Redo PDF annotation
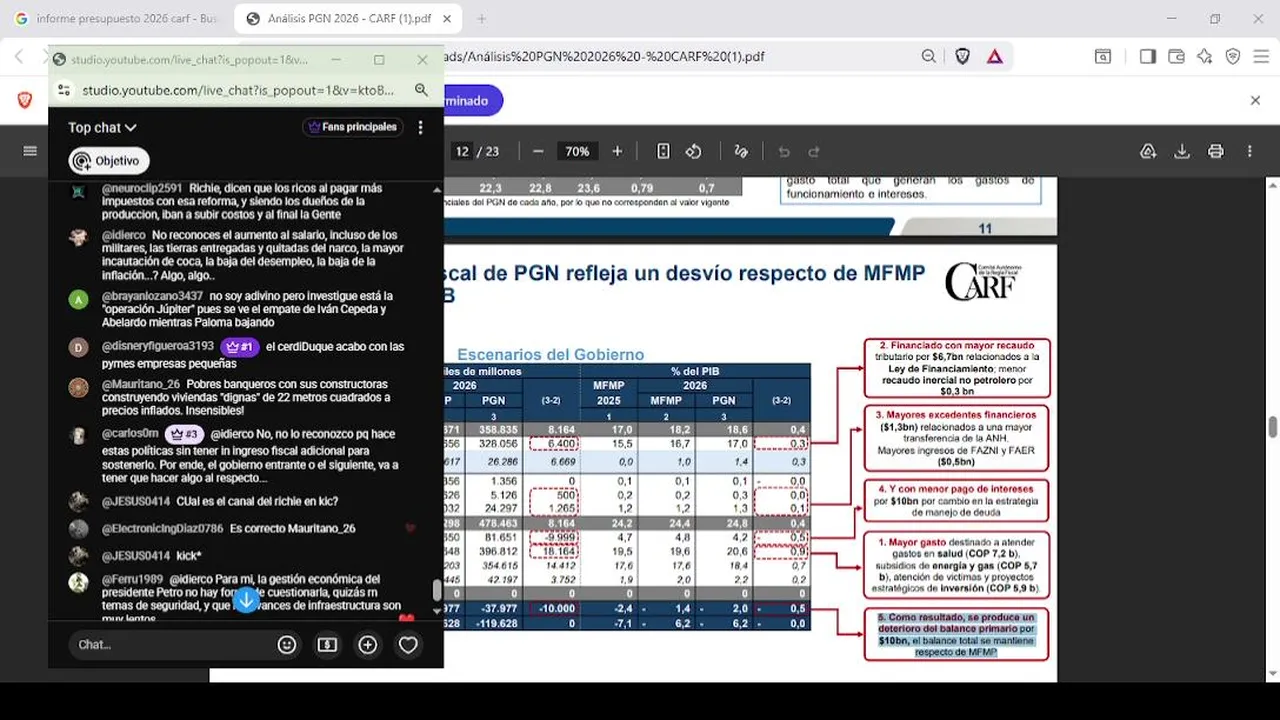 tap(814, 151)
